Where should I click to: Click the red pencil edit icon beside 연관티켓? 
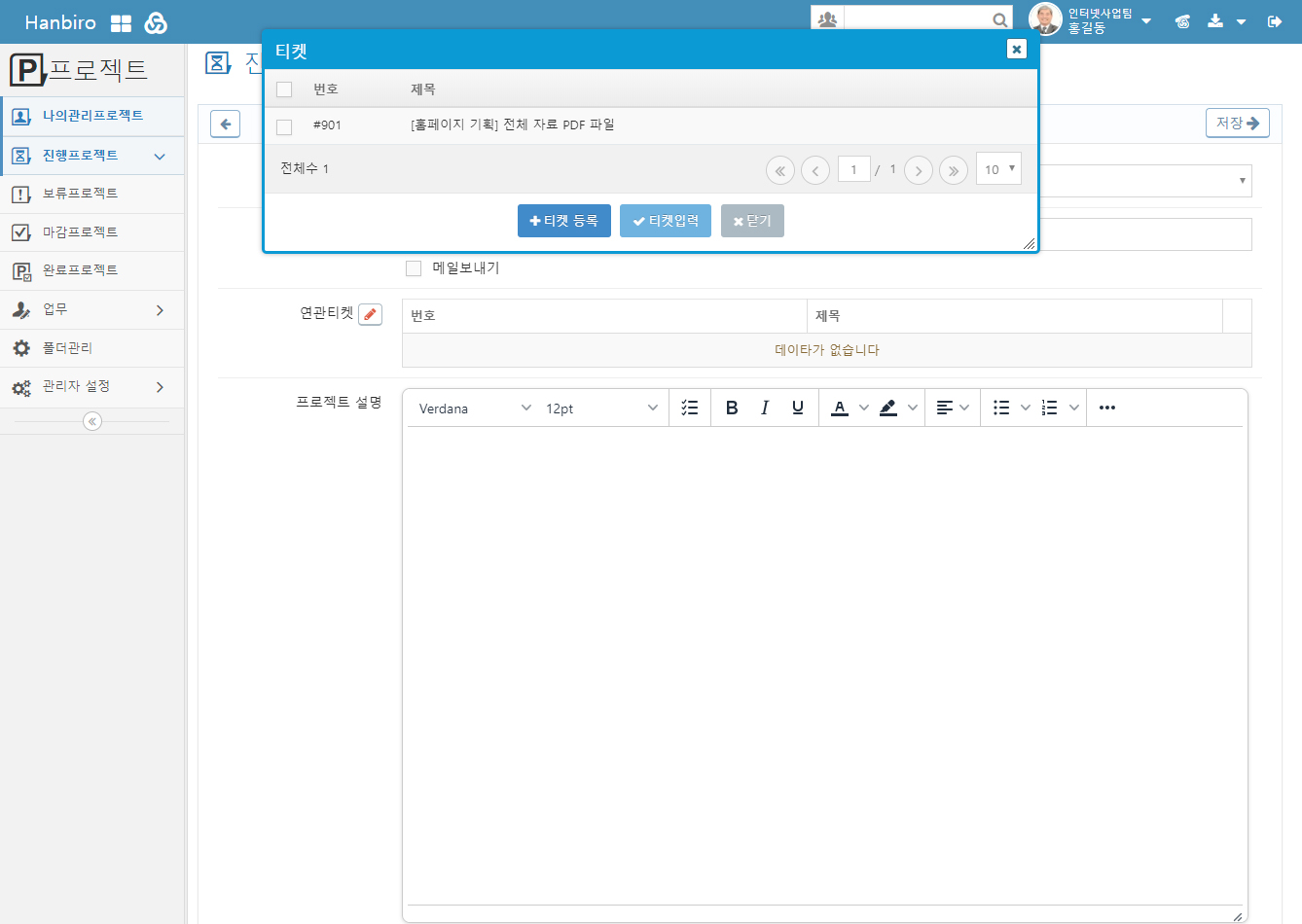tap(370, 314)
